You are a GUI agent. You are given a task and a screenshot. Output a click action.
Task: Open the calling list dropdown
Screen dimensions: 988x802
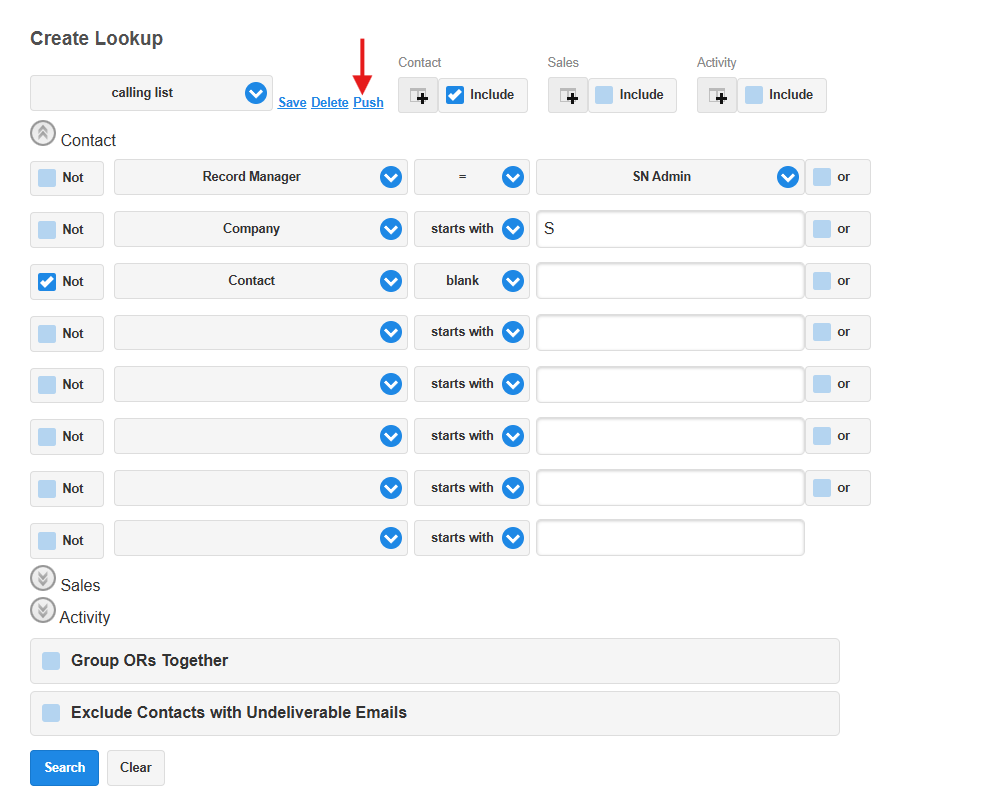tap(151, 93)
